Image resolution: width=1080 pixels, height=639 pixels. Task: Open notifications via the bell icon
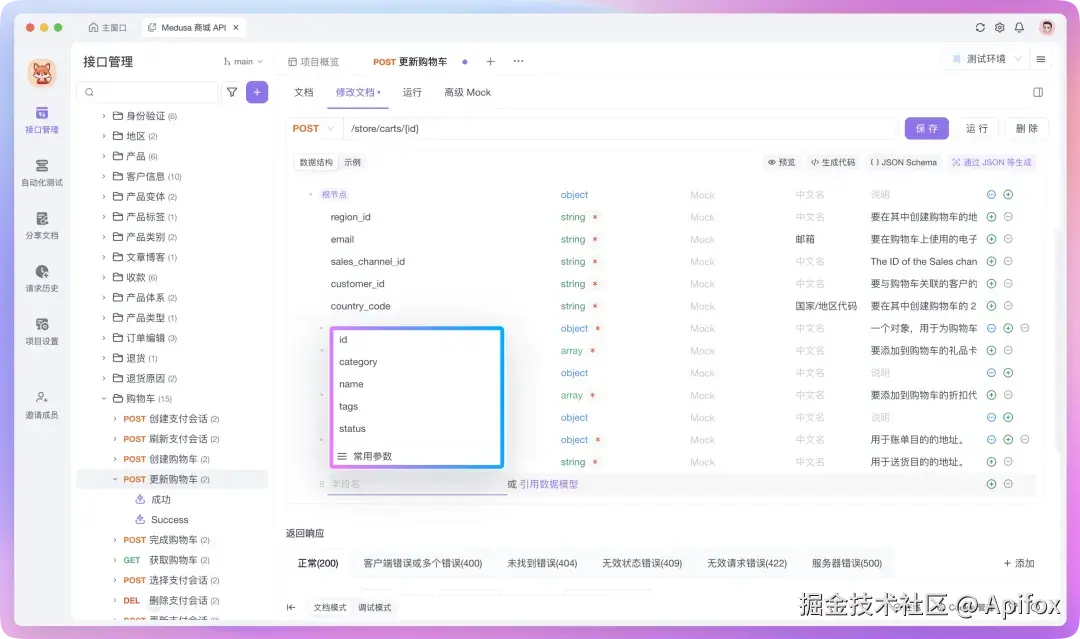[1019, 28]
